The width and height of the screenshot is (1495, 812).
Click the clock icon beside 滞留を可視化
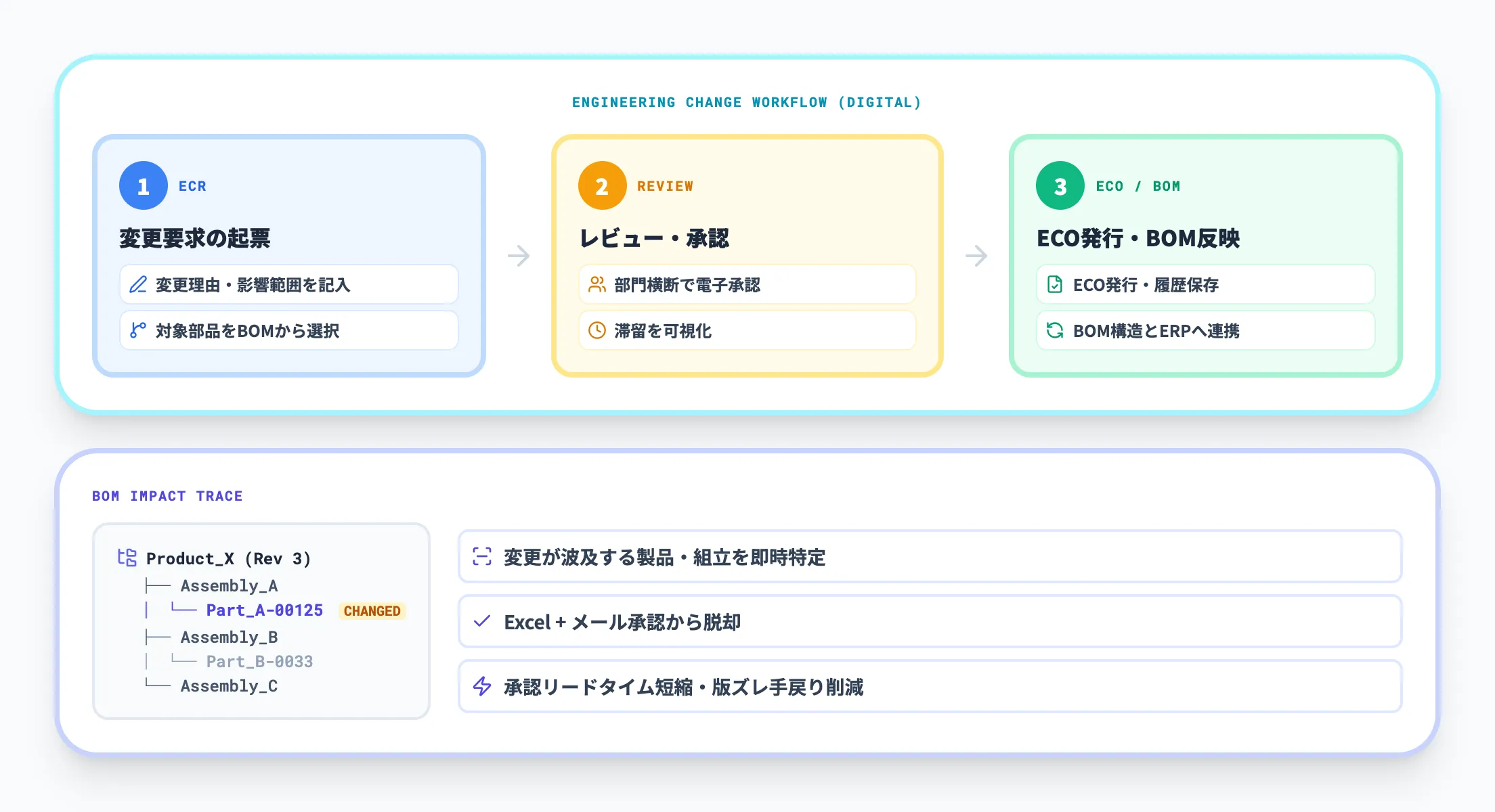click(x=597, y=331)
